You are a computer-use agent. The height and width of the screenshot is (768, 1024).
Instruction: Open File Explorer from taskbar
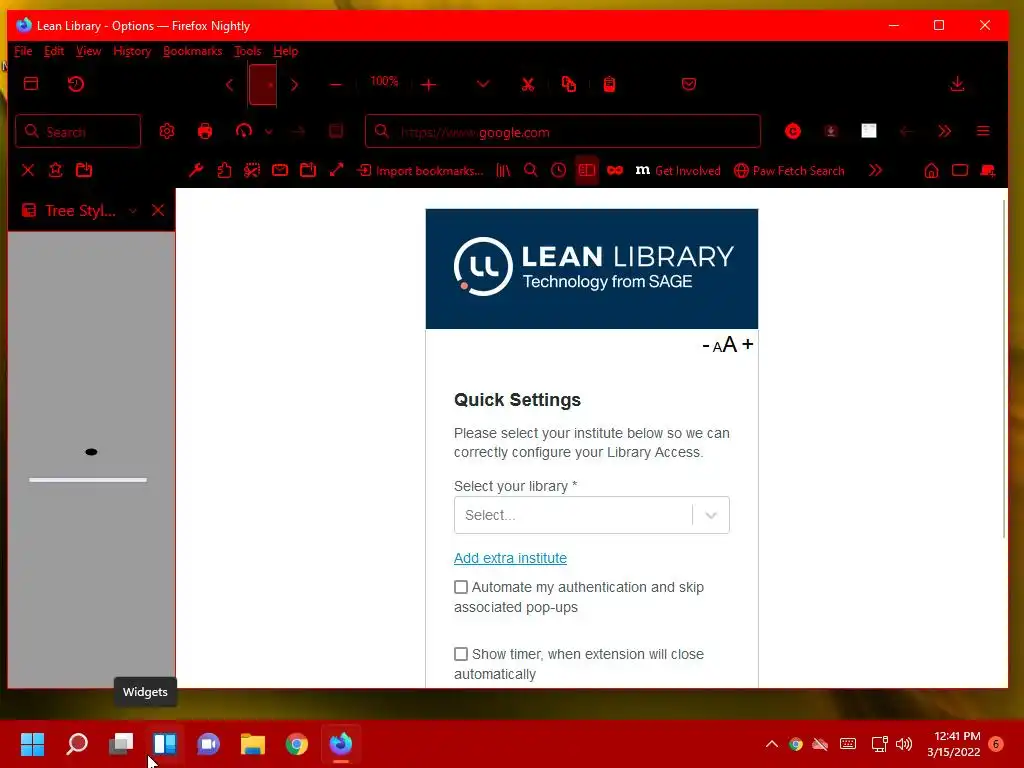(253, 744)
